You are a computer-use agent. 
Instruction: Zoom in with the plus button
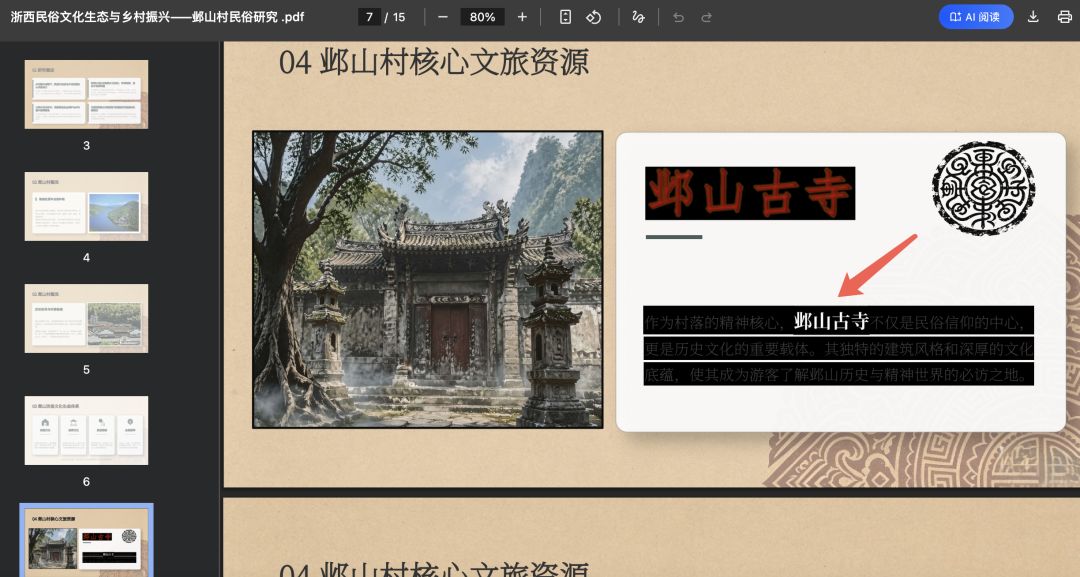pos(522,17)
